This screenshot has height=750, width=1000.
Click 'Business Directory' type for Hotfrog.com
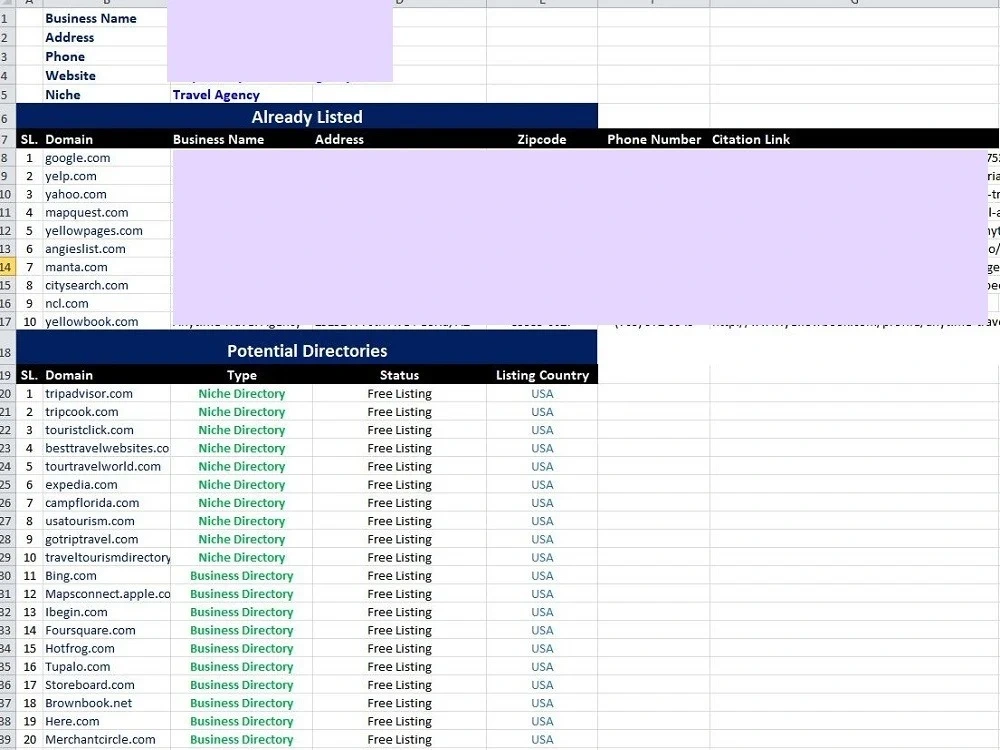[x=242, y=648]
